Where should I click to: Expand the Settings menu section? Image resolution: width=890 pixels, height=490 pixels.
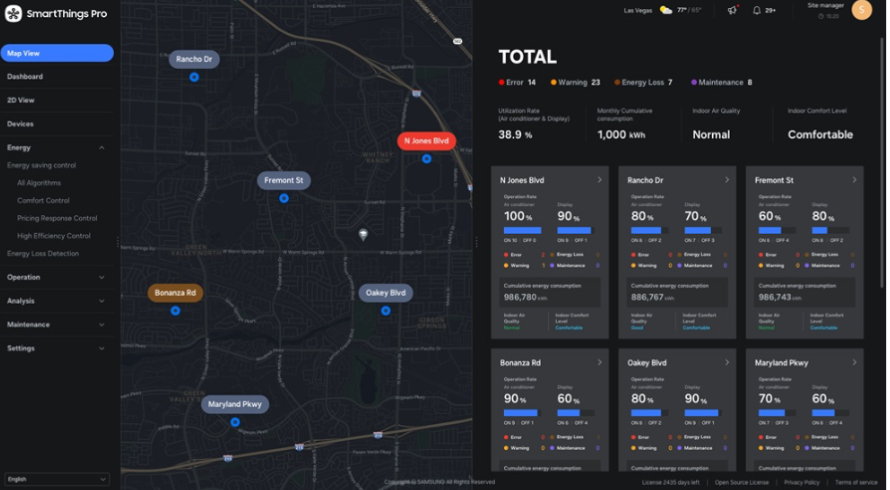102,349
